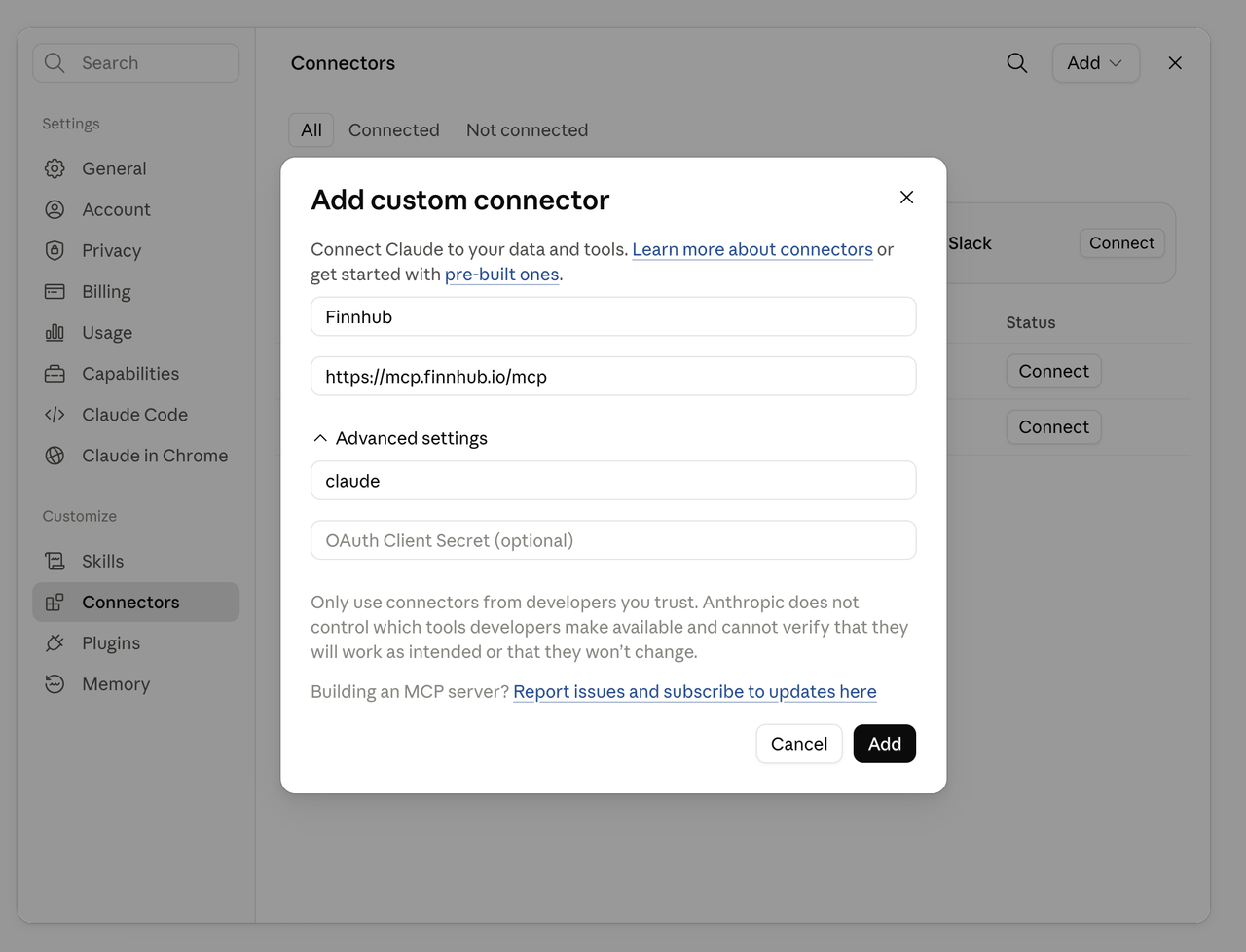Click the Settings section label in sidebar
The height and width of the screenshot is (952, 1246).
(71, 124)
